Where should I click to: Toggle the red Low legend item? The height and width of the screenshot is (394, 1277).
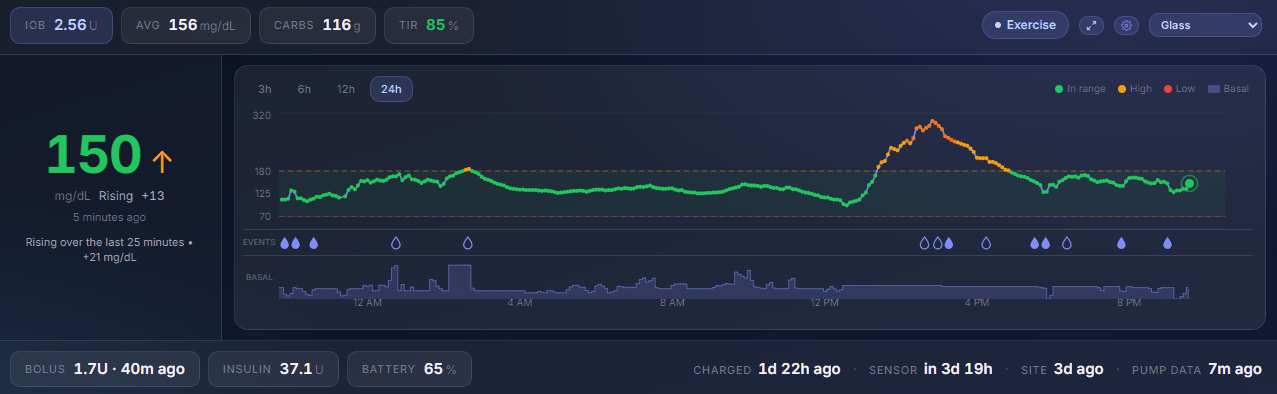click(1179, 89)
